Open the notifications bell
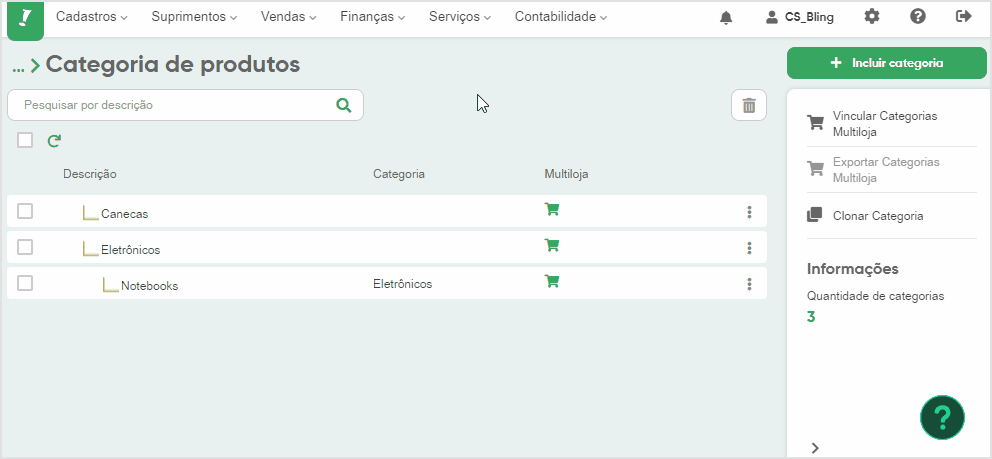 [726, 18]
